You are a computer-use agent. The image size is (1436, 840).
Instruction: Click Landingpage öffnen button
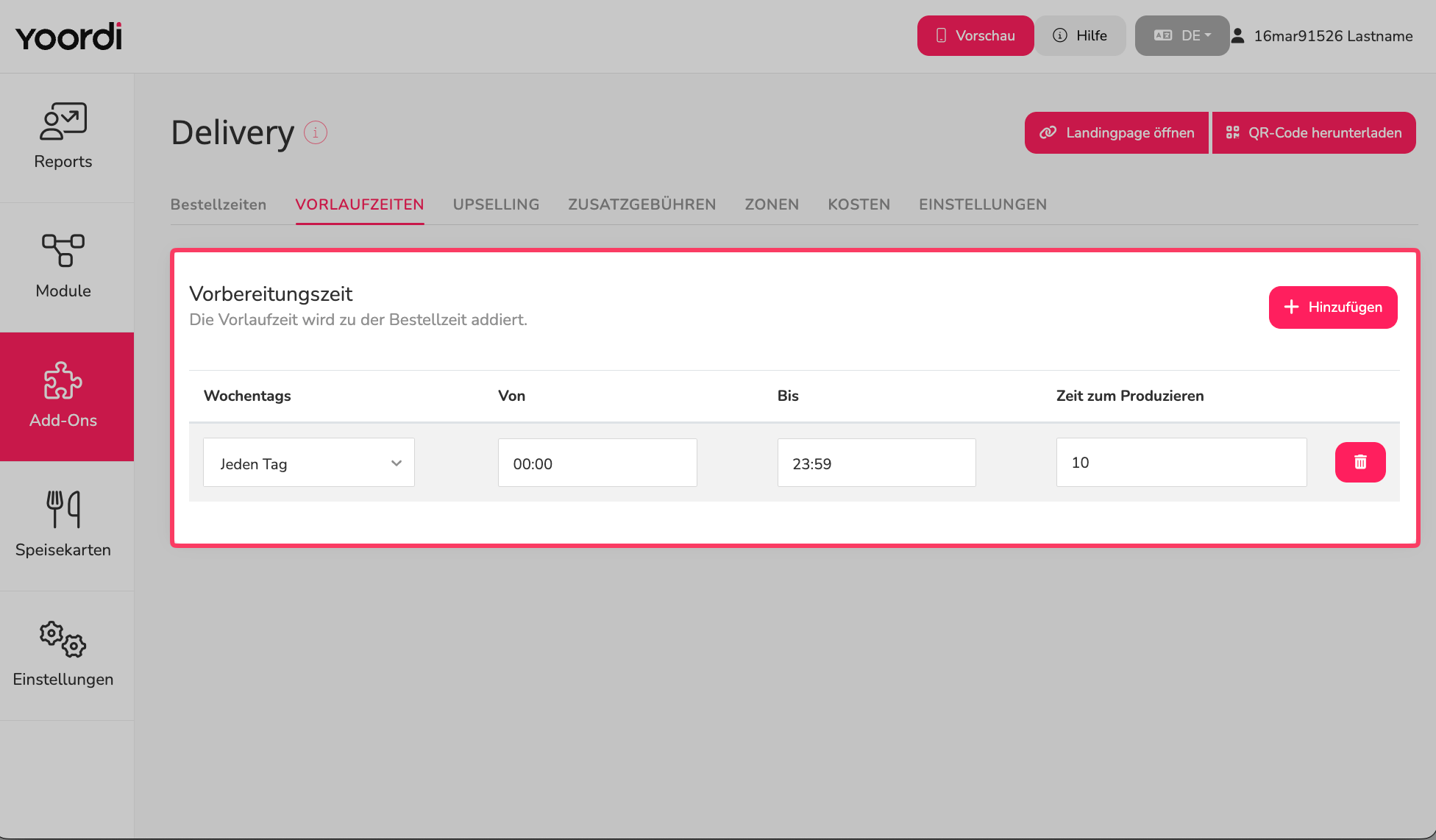click(x=1117, y=133)
